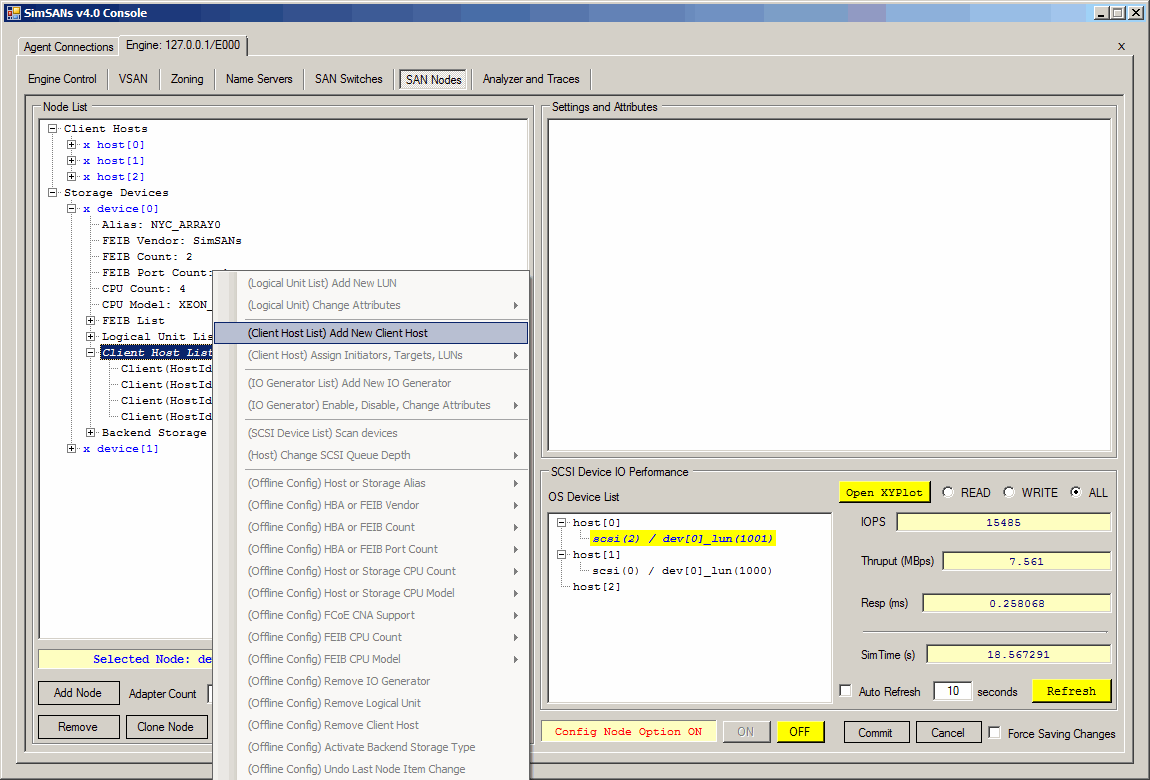
Task: Expand host[0] under Client Hosts
Action: point(72,145)
